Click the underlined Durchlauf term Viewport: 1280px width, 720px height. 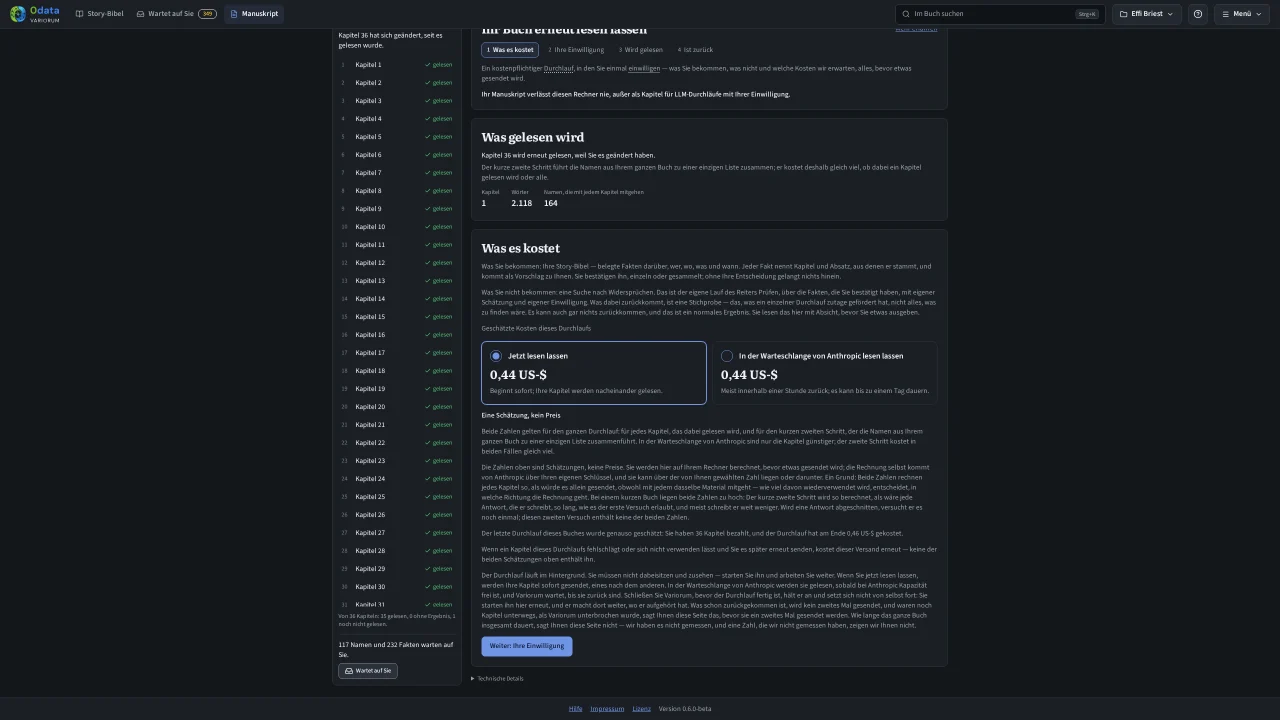pyautogui.click(x=558, y=68)
